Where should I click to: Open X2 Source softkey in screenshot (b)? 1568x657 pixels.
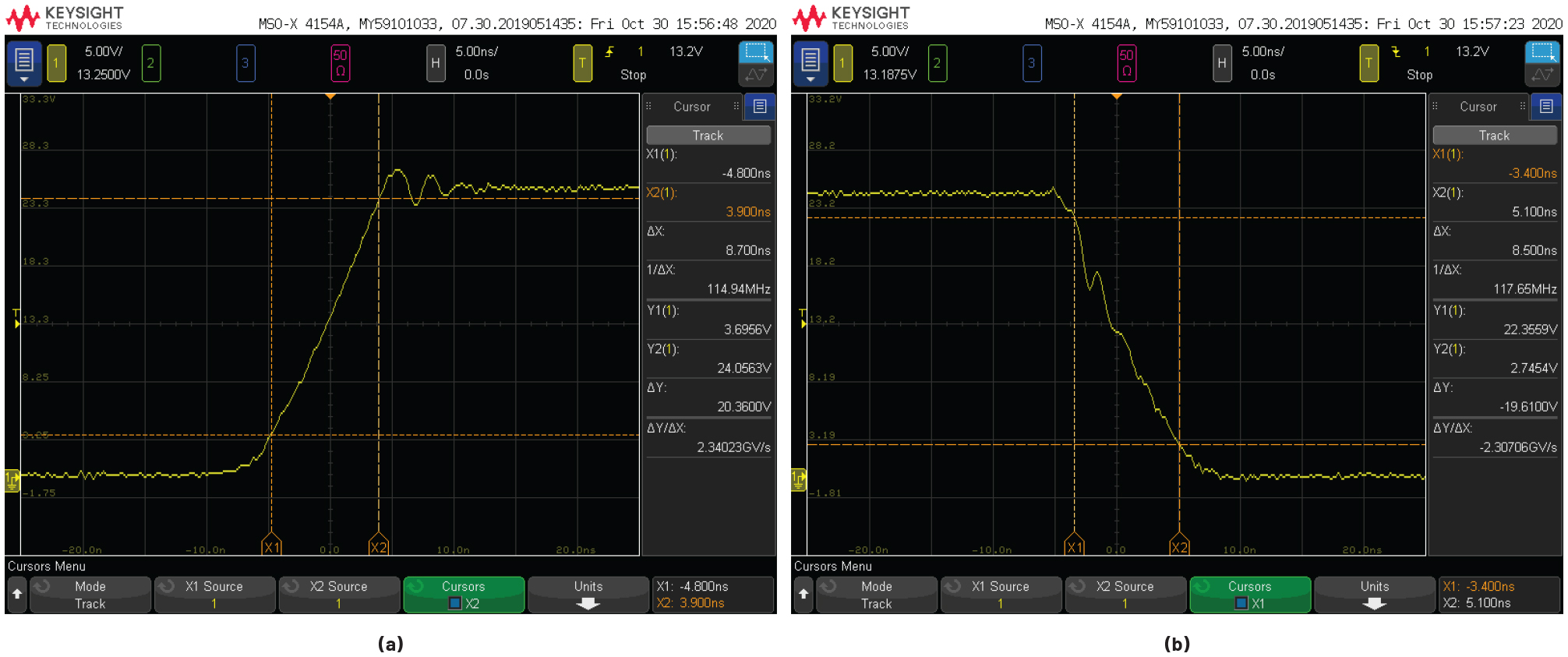pos(1125,595)
